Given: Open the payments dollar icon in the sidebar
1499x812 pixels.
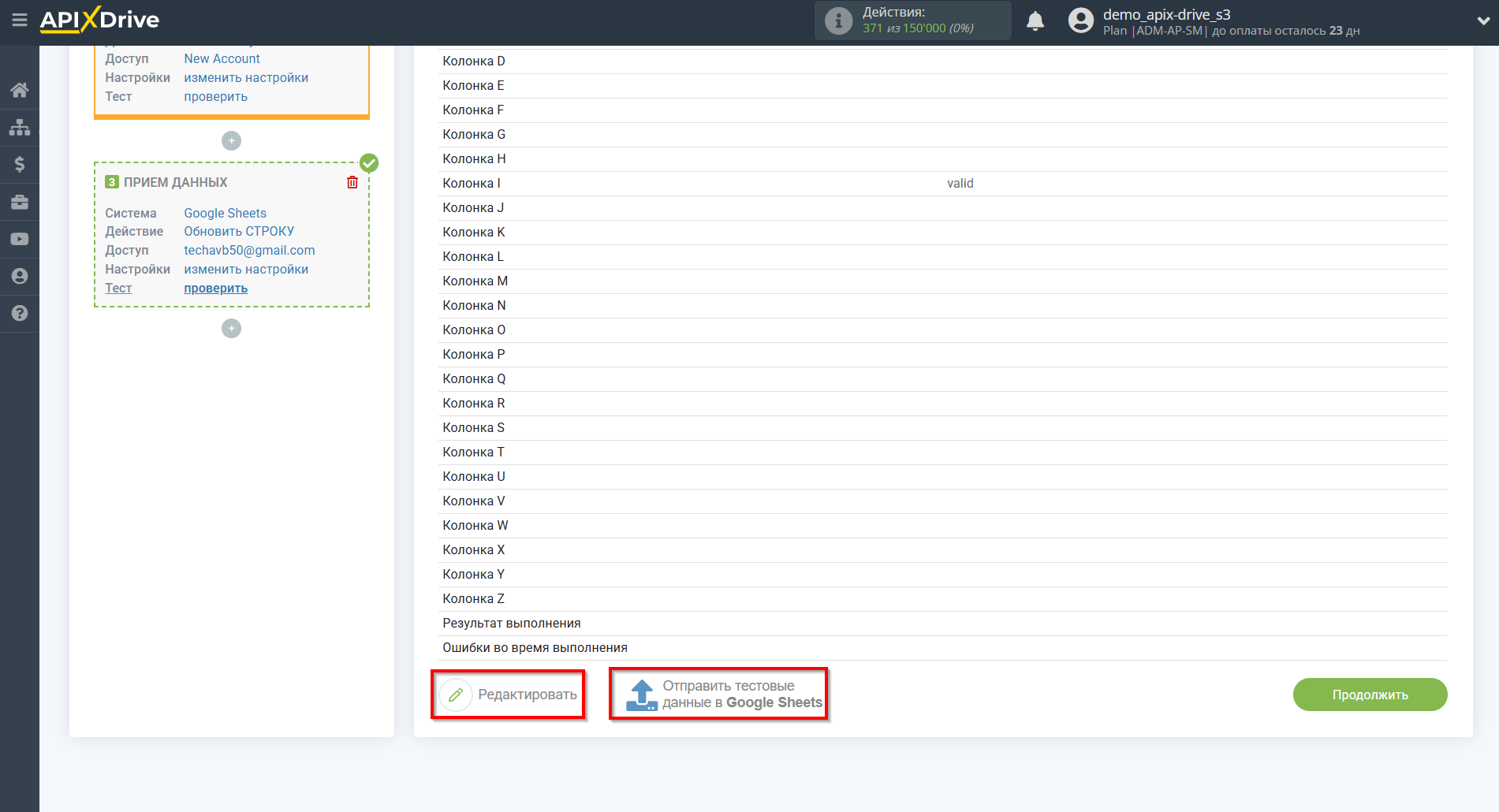Looking at the screenshot, I should coord(20,164).
